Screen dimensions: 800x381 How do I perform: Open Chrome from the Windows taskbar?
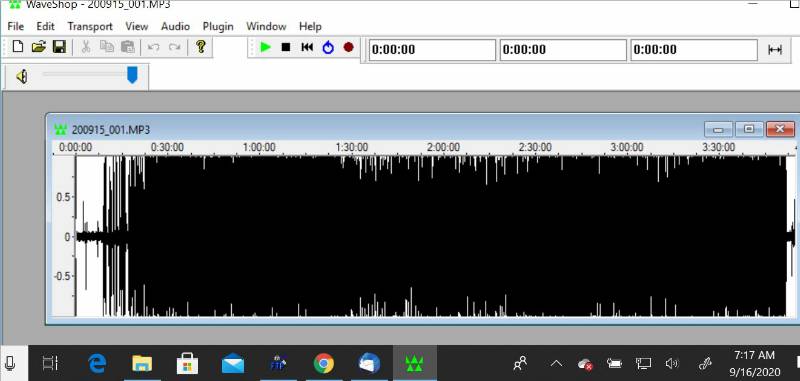click(323, 364)
